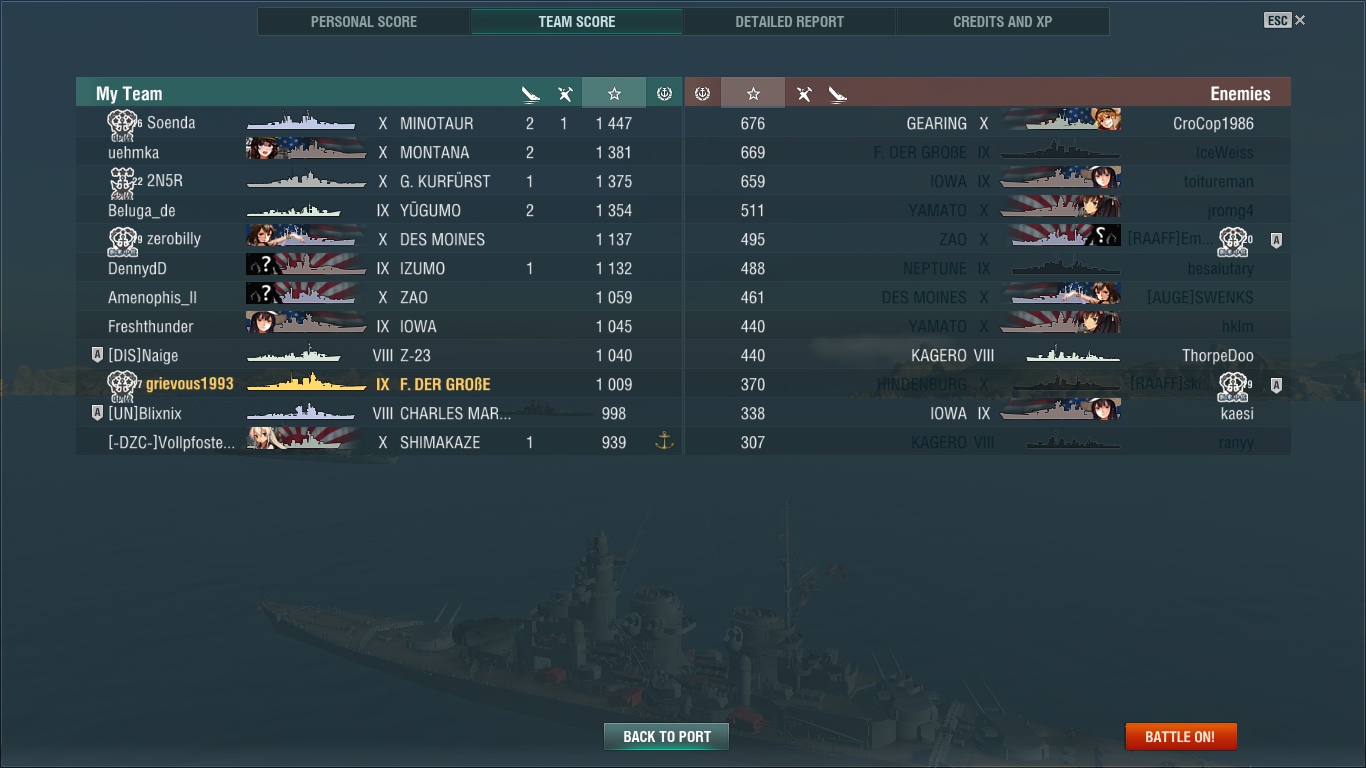Image resolution: width=1366 pixels, height=768 pixels.
Task: Sort My Team by aircraft shot down icon
Action: pyautogui.click(x=565, y=94)
